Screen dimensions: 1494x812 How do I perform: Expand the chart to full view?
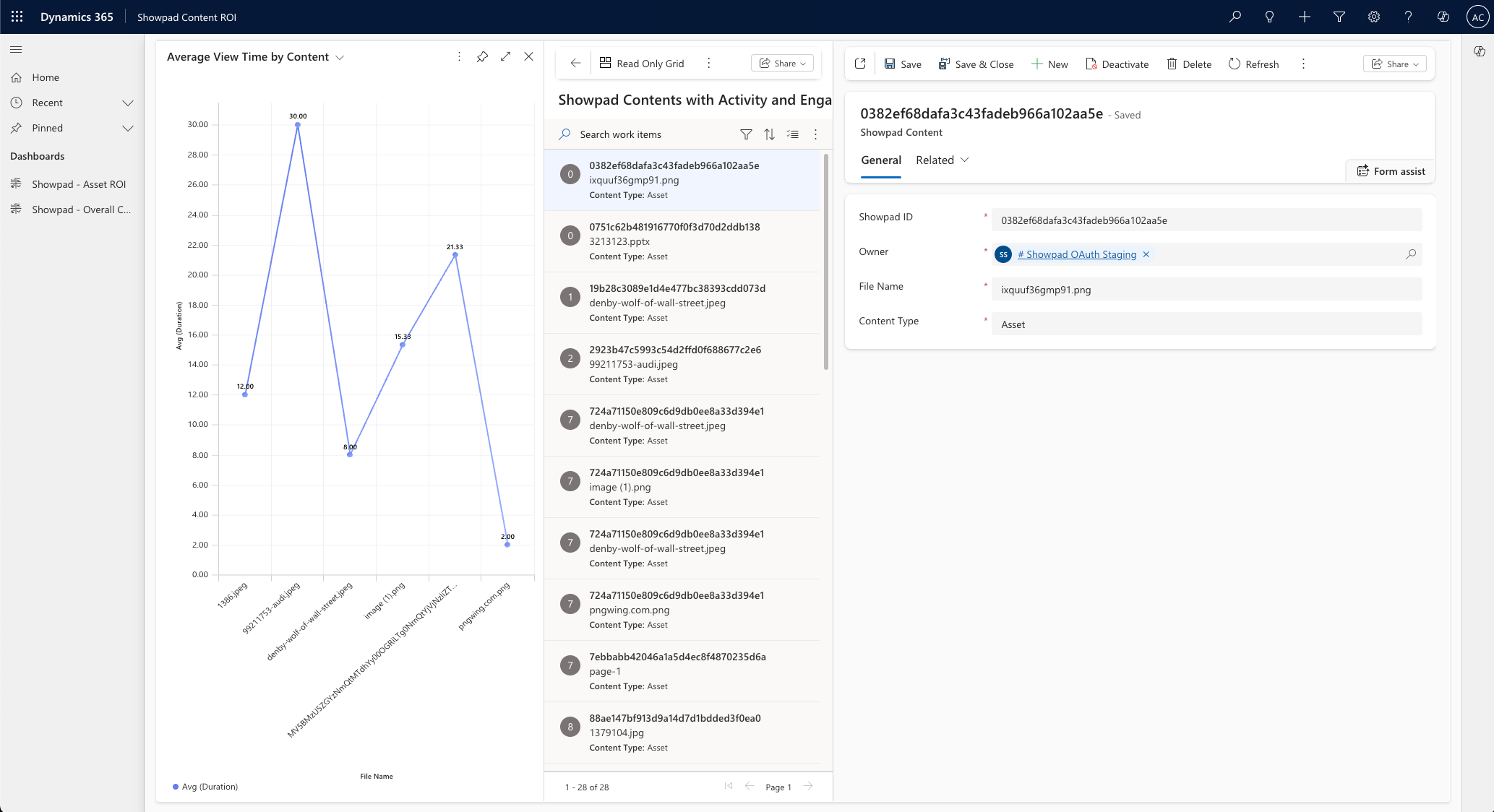click(x=505, y=56)
